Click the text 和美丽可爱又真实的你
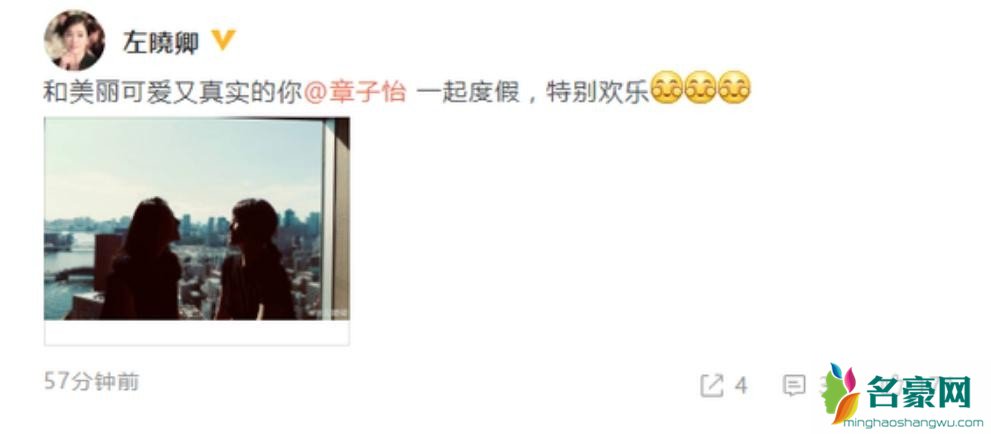This screenshot has height=434, width=991. [173, 91]
